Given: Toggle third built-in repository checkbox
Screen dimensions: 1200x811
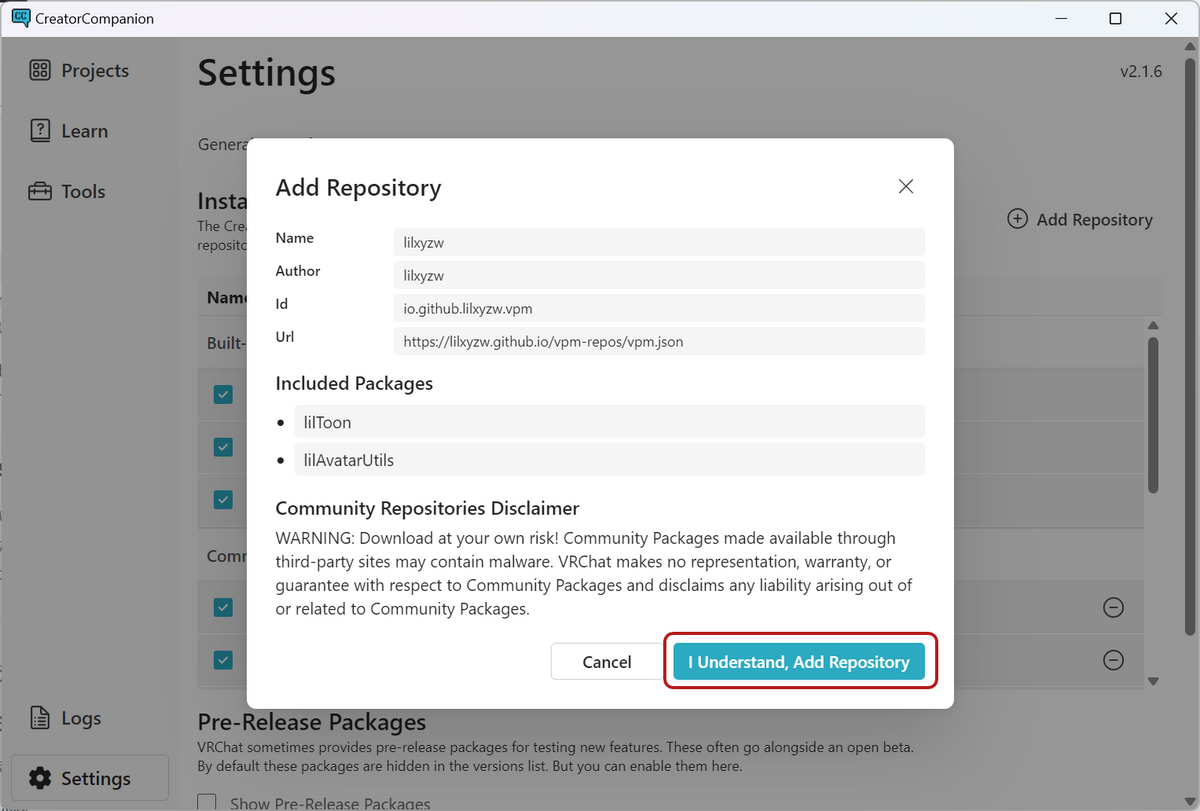Looking at the screenshot, I should coord(223,498).
